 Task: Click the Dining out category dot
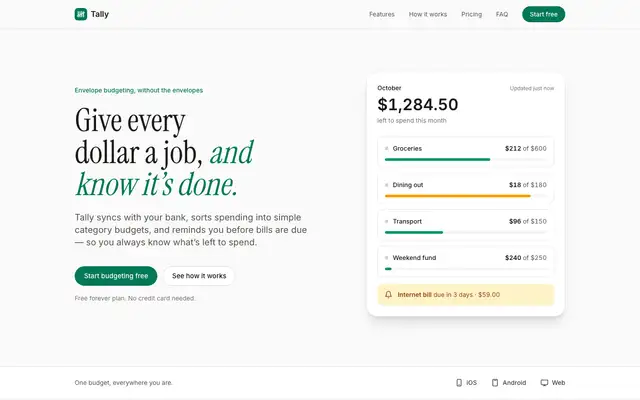coord(387,185)
